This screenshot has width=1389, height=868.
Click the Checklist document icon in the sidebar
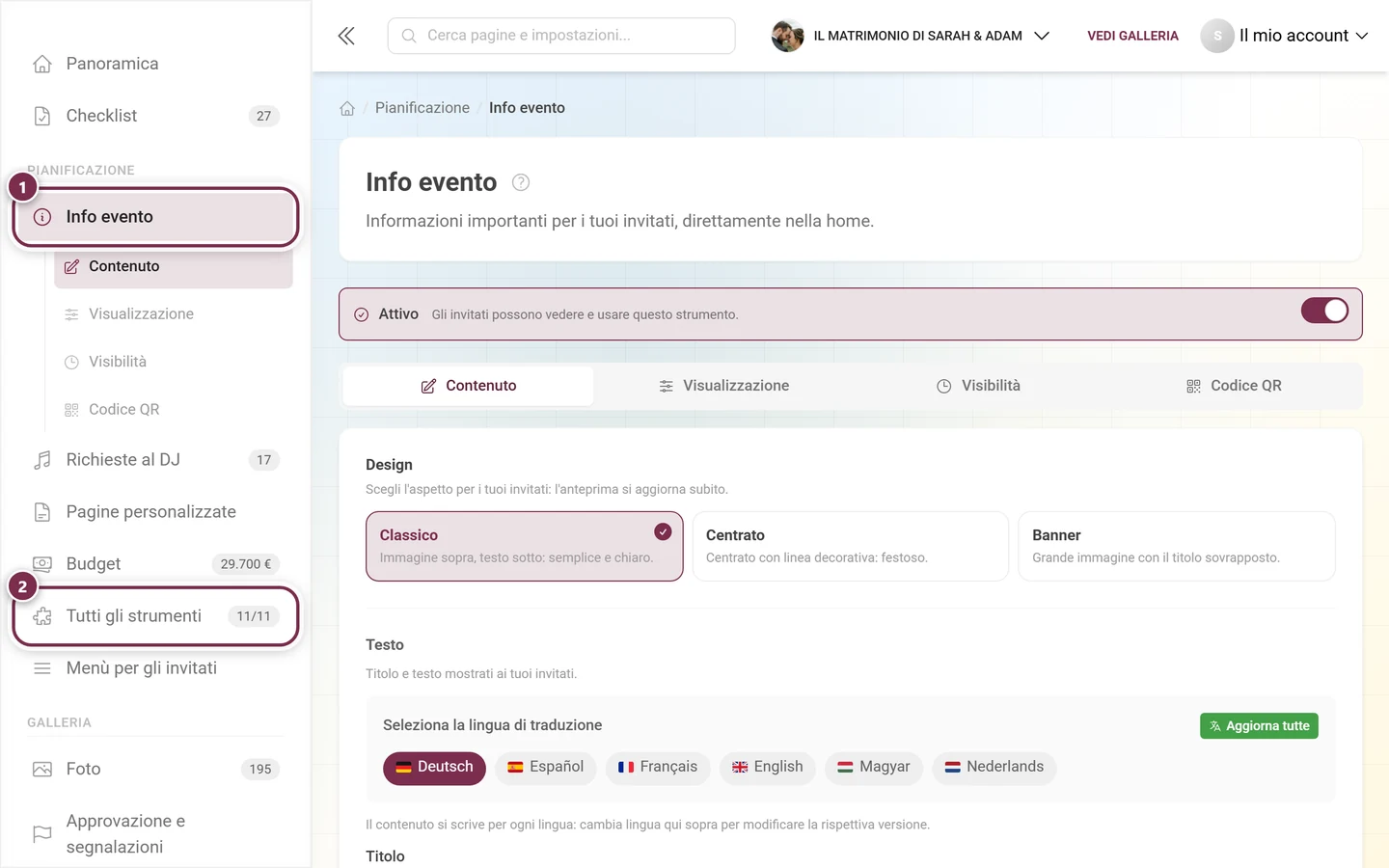pos(42,116)
